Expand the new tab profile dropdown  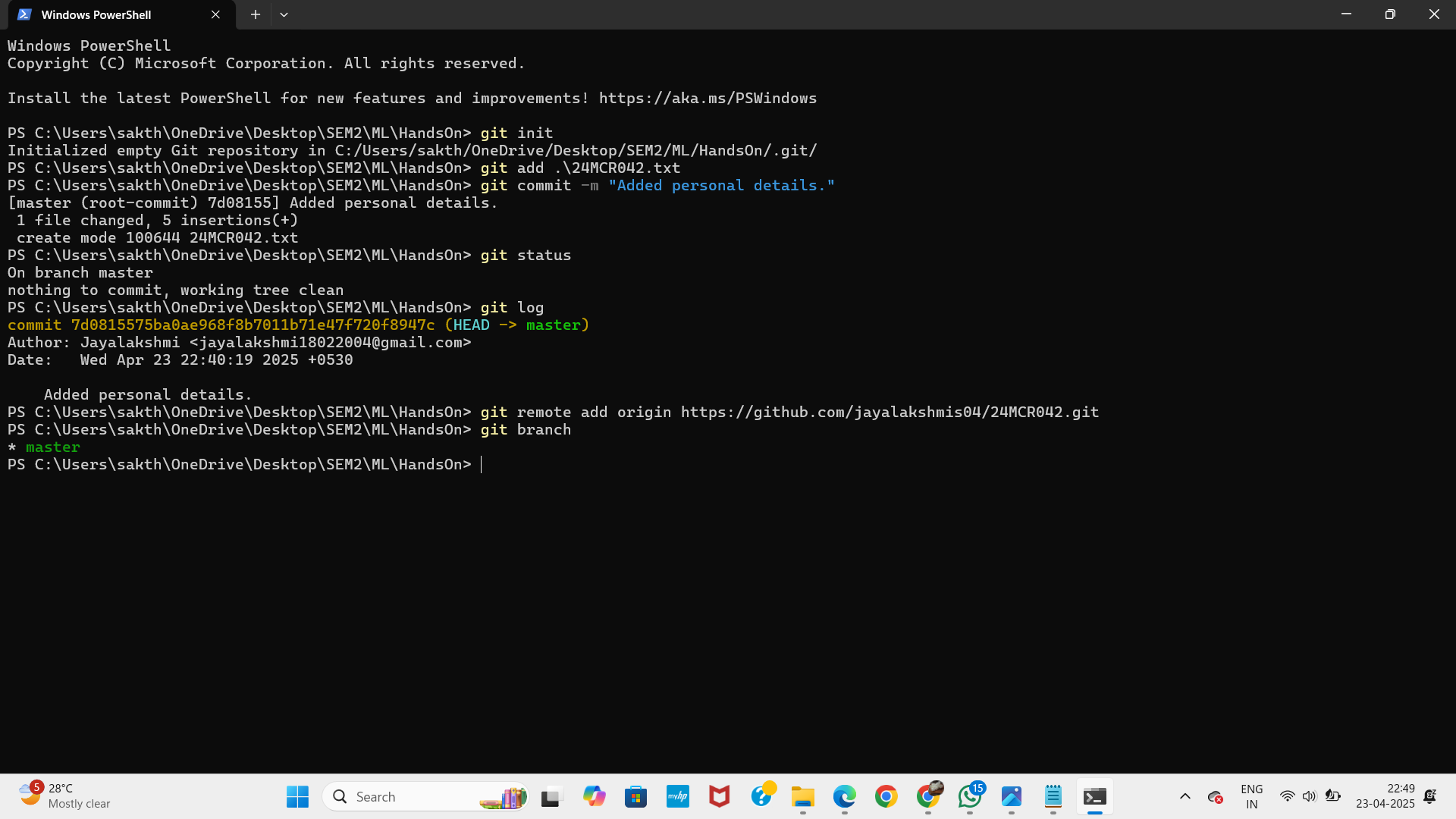[284, 14]
